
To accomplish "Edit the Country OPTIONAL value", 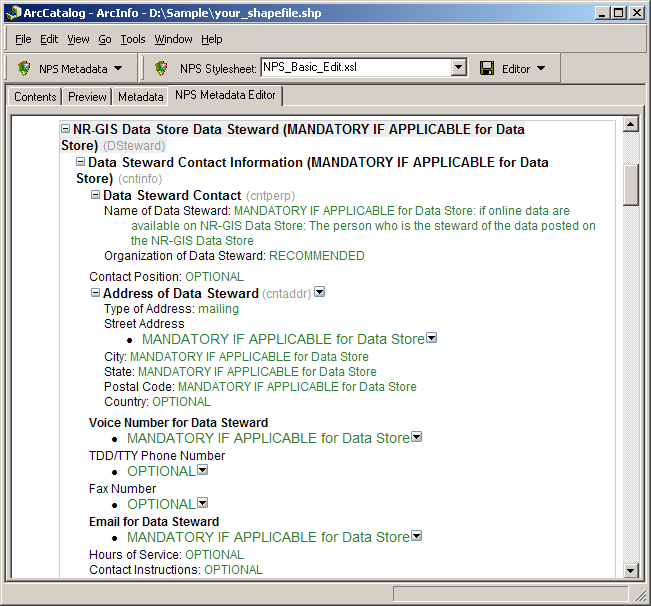I will coord(181,402).
